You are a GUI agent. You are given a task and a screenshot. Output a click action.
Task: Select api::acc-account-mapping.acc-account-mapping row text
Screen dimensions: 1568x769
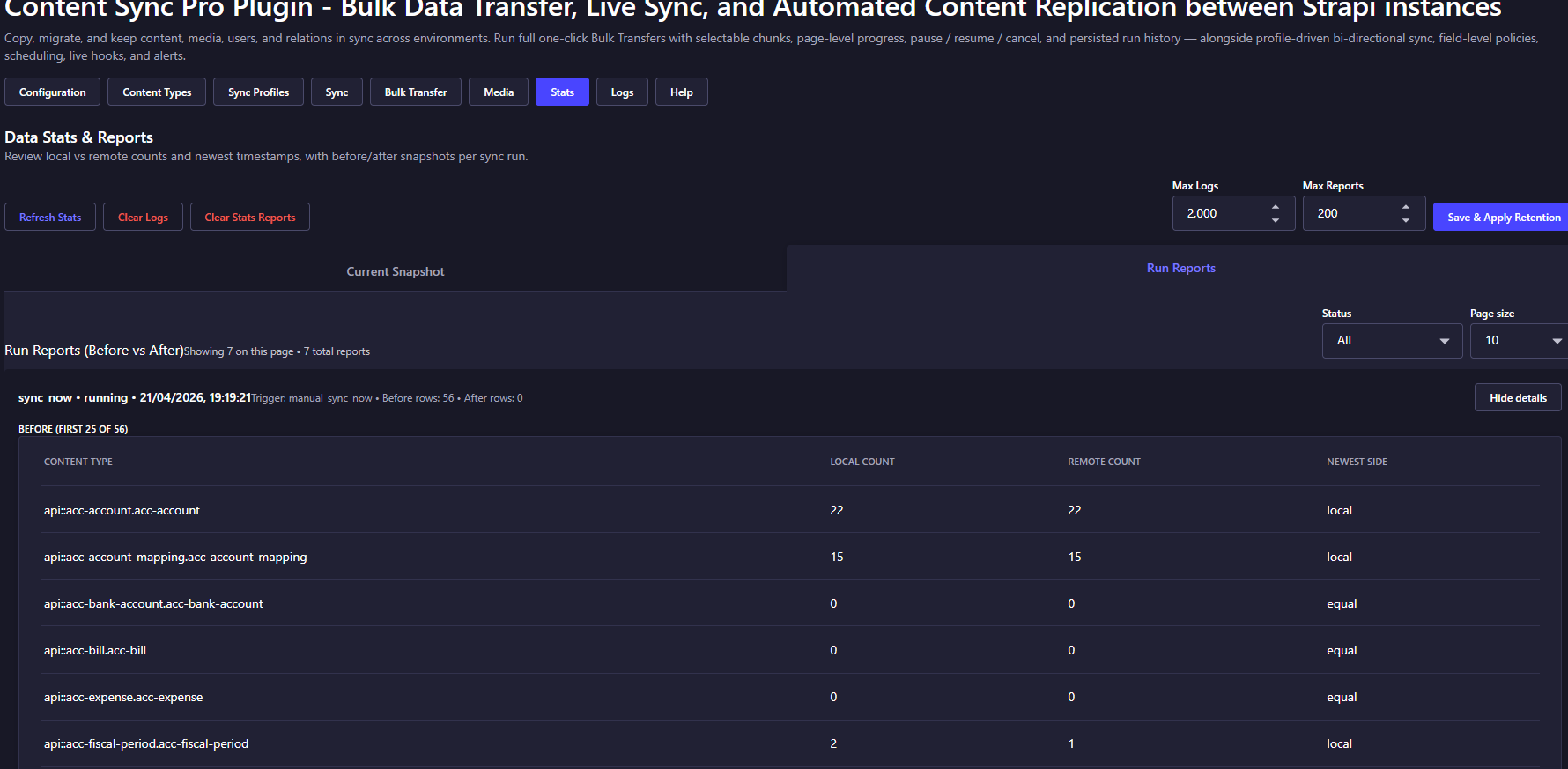tap(175, 557)
